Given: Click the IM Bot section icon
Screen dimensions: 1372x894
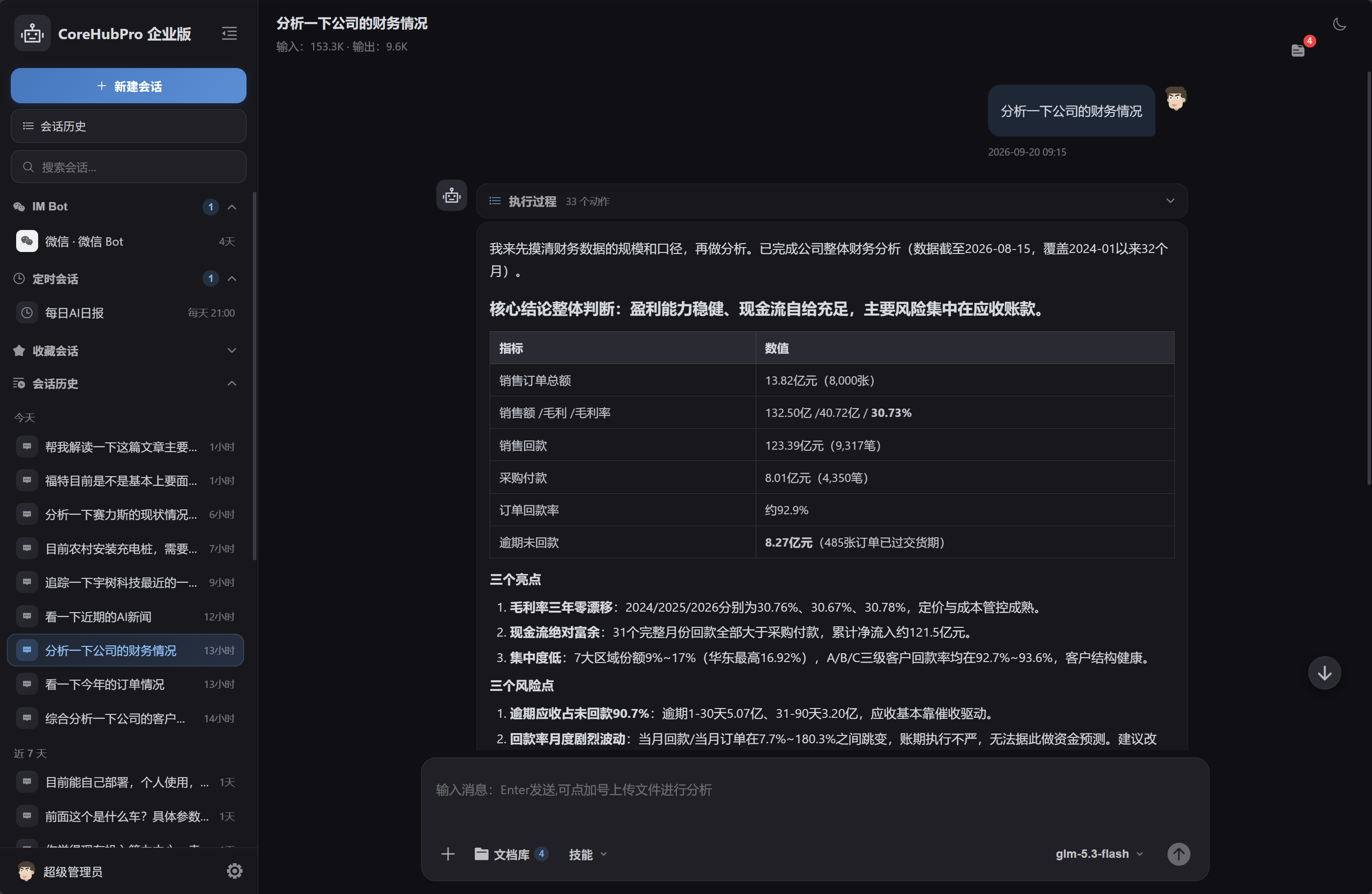Looking at the screenshot, I should pos(19,206).
